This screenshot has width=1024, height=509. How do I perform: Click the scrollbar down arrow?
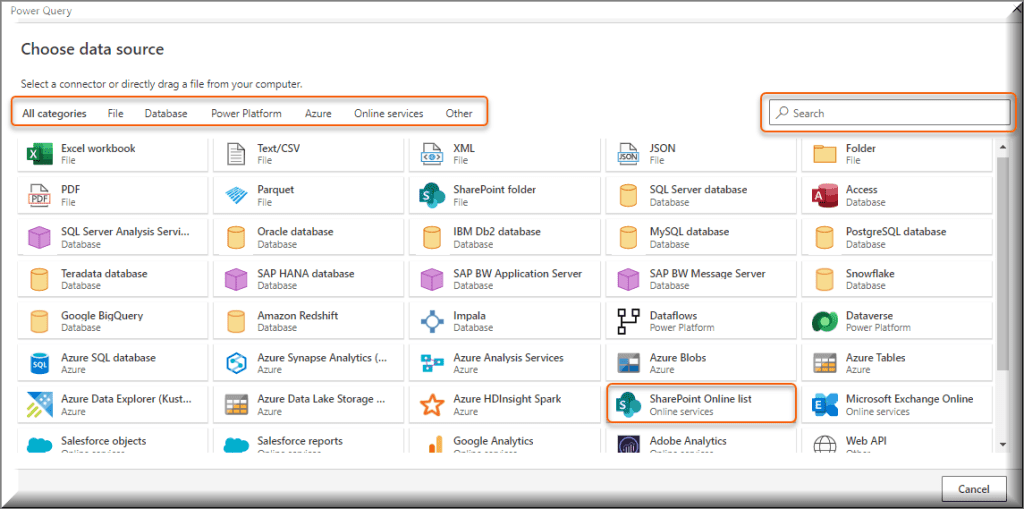click(1003, 444)
